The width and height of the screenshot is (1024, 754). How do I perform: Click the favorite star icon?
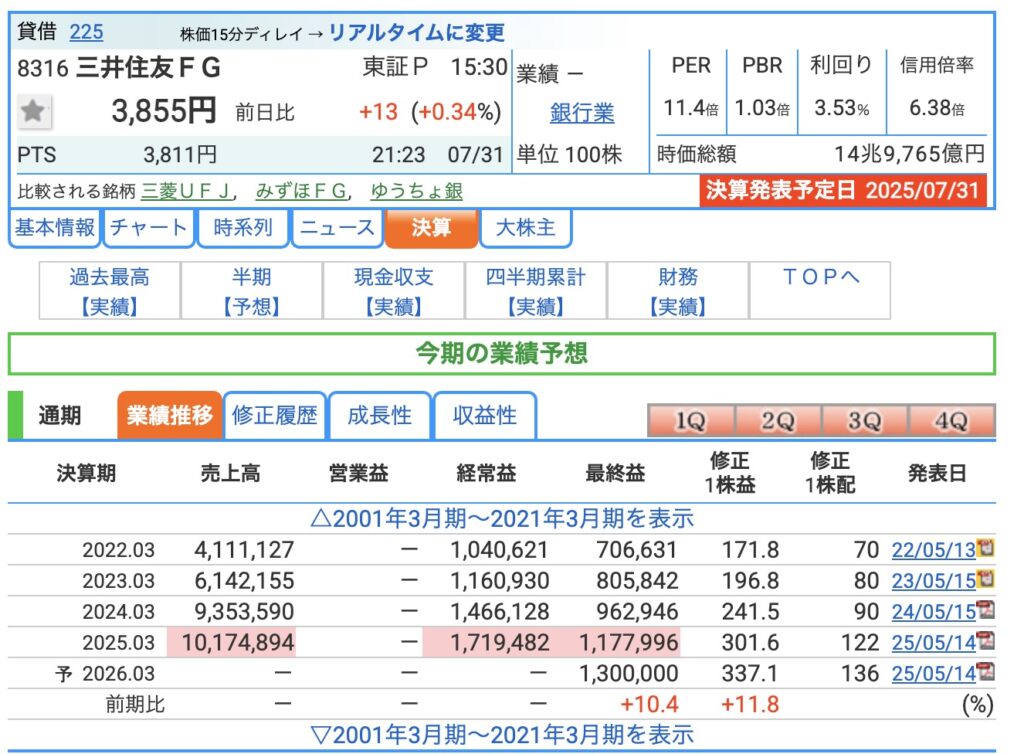pyautogui.click(x=34, y=112)
